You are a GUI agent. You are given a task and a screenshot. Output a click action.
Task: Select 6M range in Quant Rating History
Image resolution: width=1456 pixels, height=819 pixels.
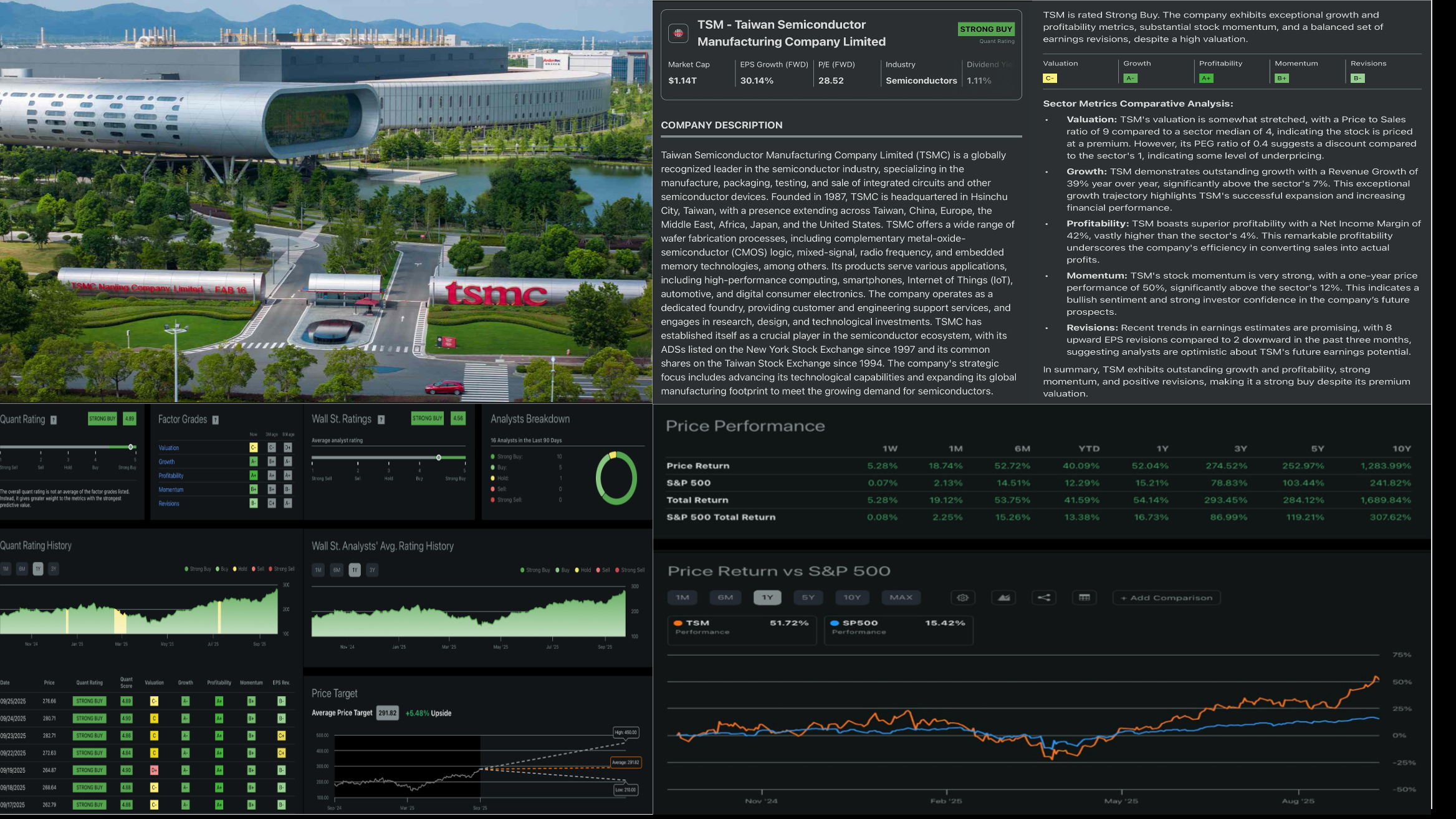(x=22, y=569)
